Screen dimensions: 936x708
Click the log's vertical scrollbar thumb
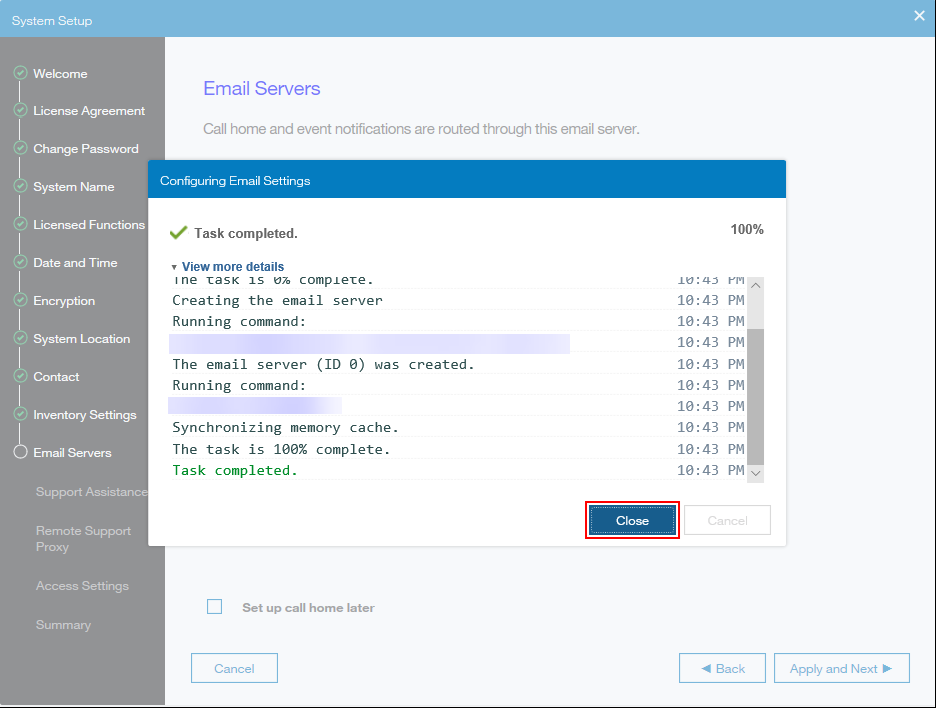[756, 395]
